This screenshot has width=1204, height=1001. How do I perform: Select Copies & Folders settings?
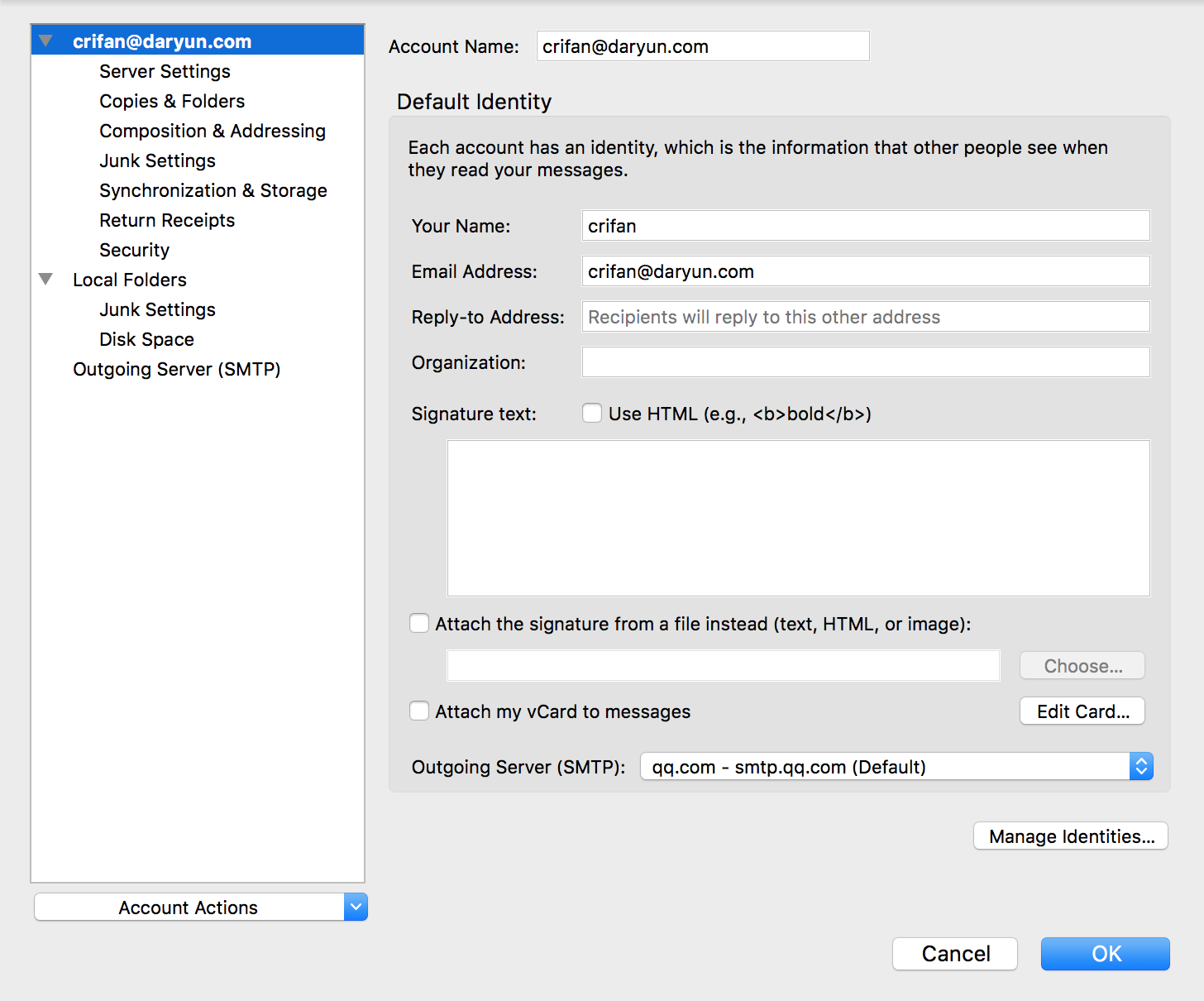tap(172, 101)
